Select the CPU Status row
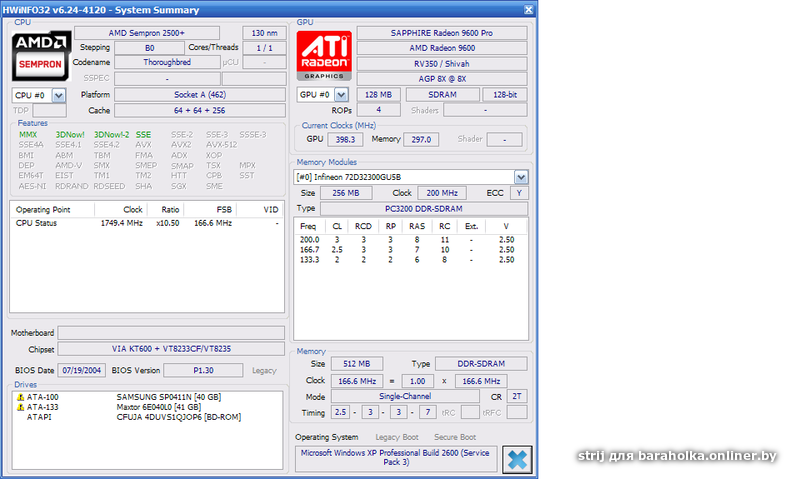 pos(147,223)
